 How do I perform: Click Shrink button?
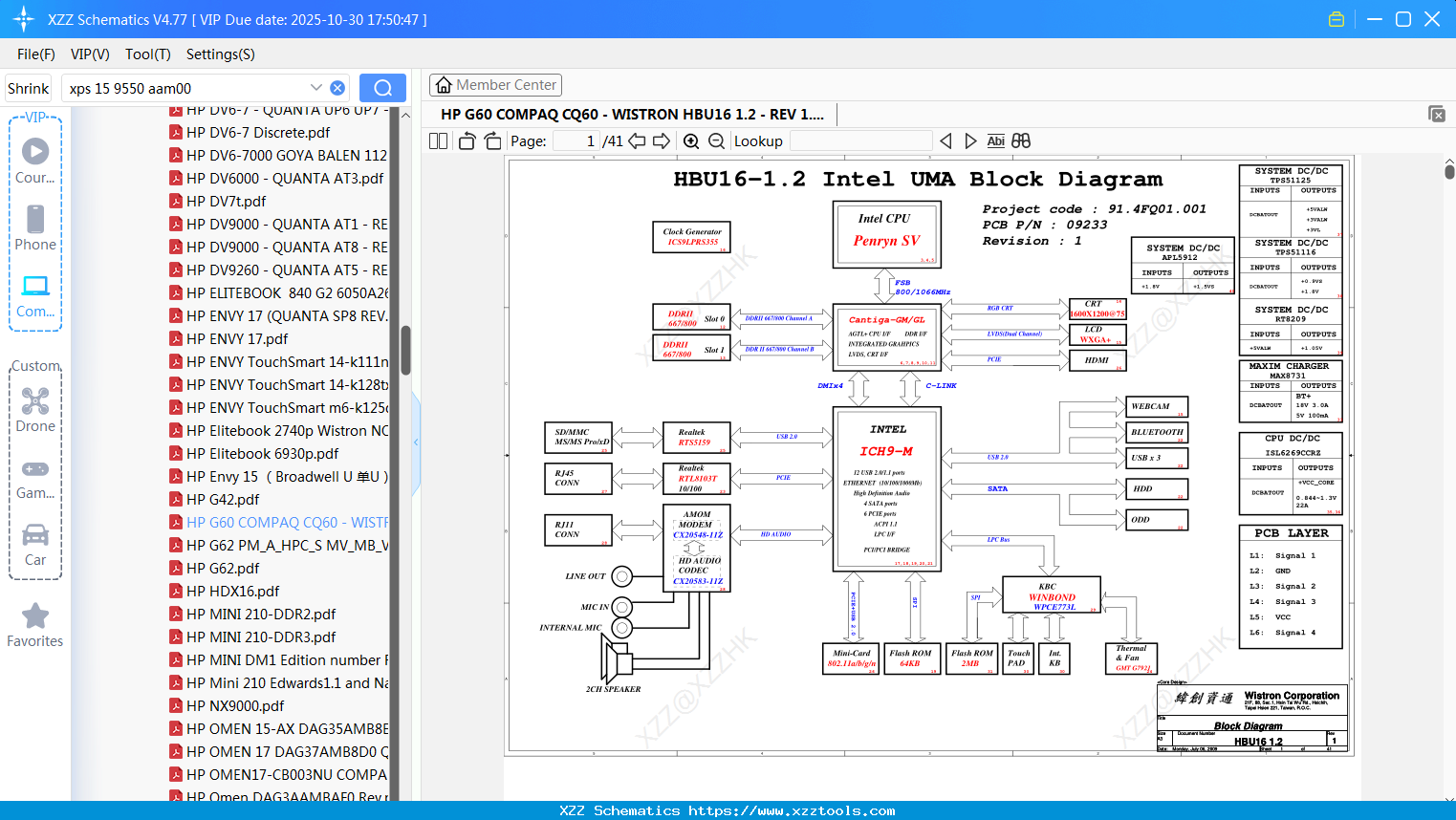(x=29, y=88)
